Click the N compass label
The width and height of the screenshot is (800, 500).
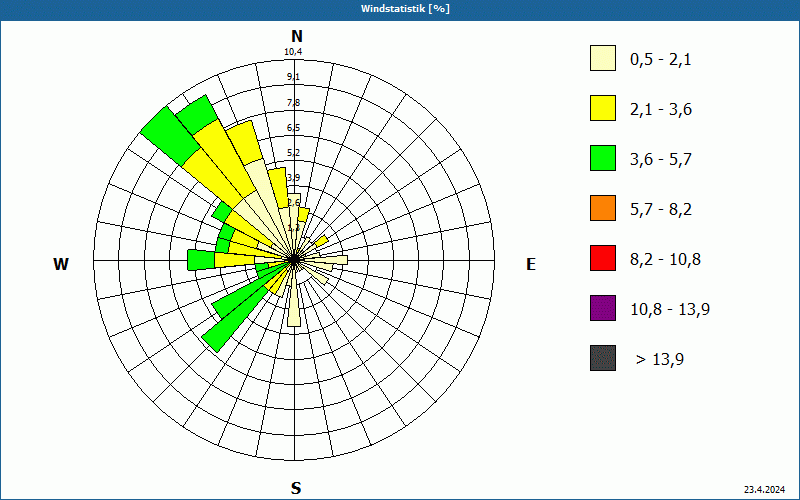coord(297,36)
